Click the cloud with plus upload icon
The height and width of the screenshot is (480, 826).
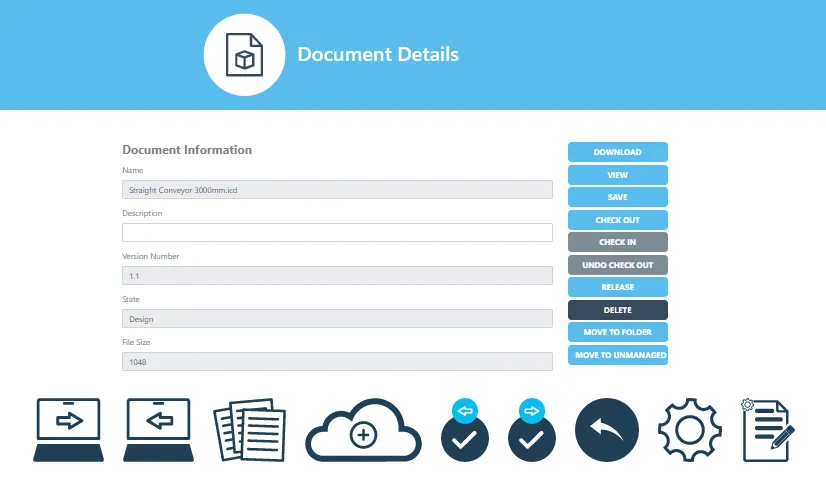click(363, 430)
